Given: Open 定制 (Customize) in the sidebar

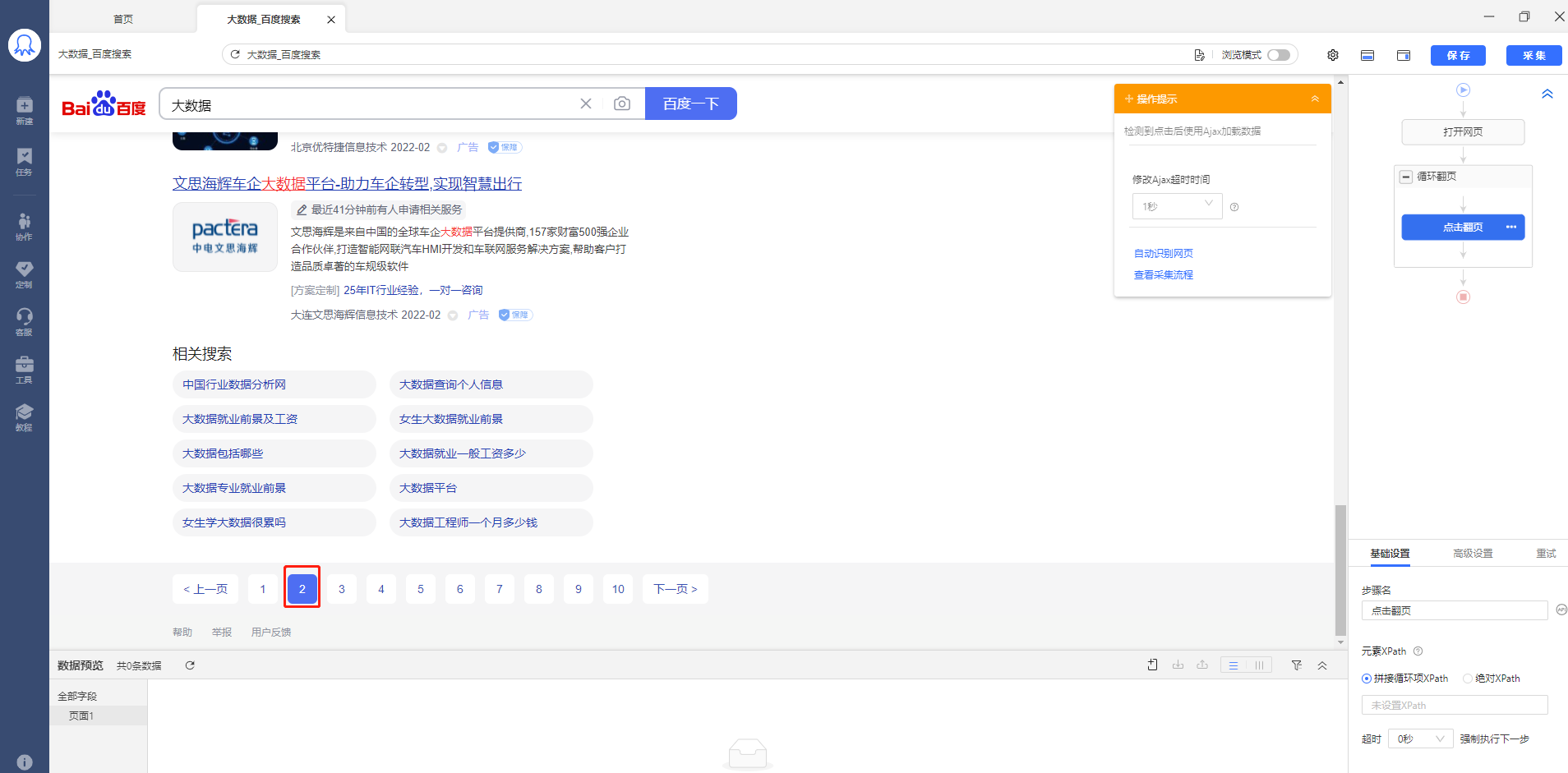Looking at the screenshot, I should click(25, 274).
